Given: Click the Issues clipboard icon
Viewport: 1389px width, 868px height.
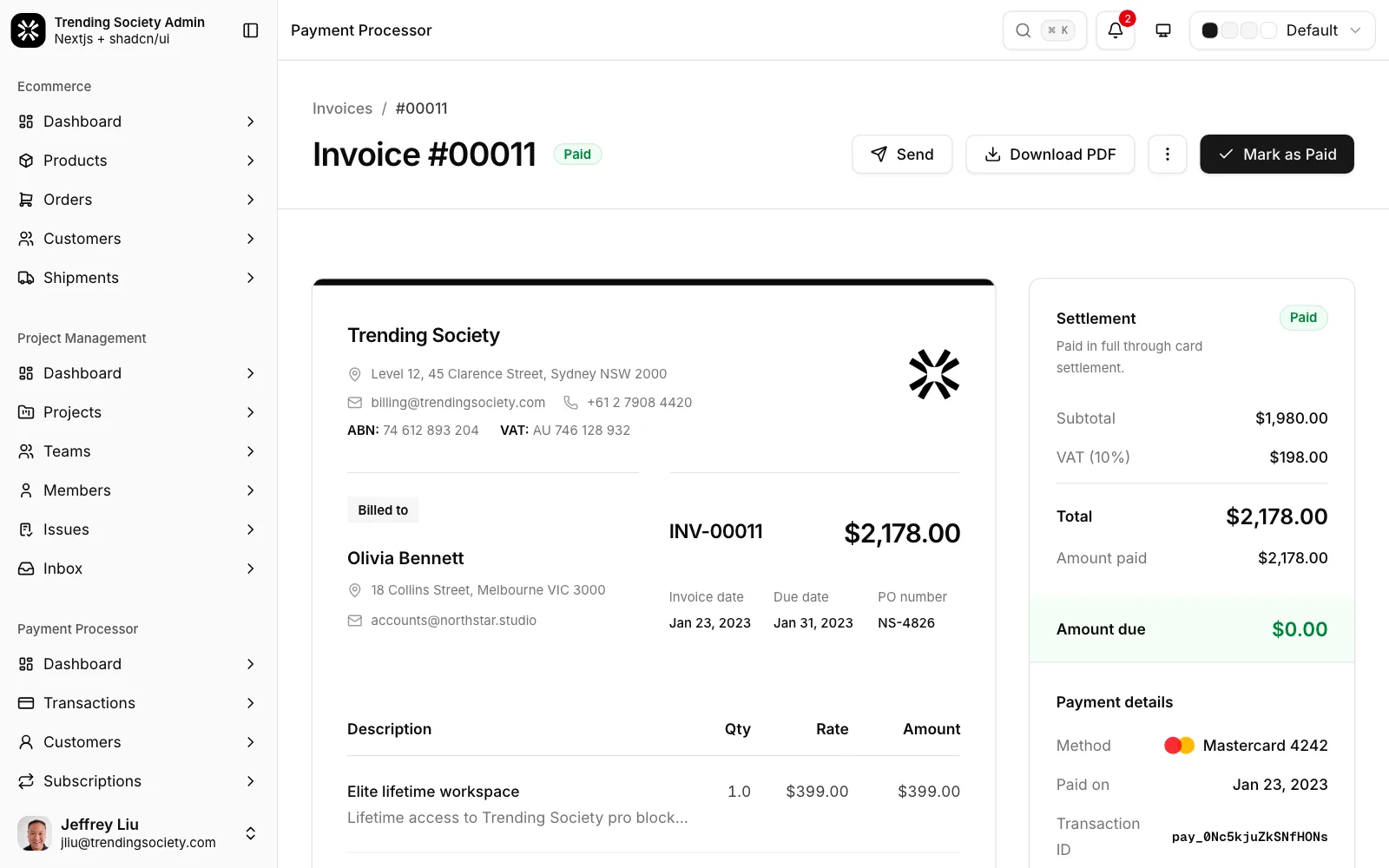Looking at the screenshot, I should pos(26,529).
